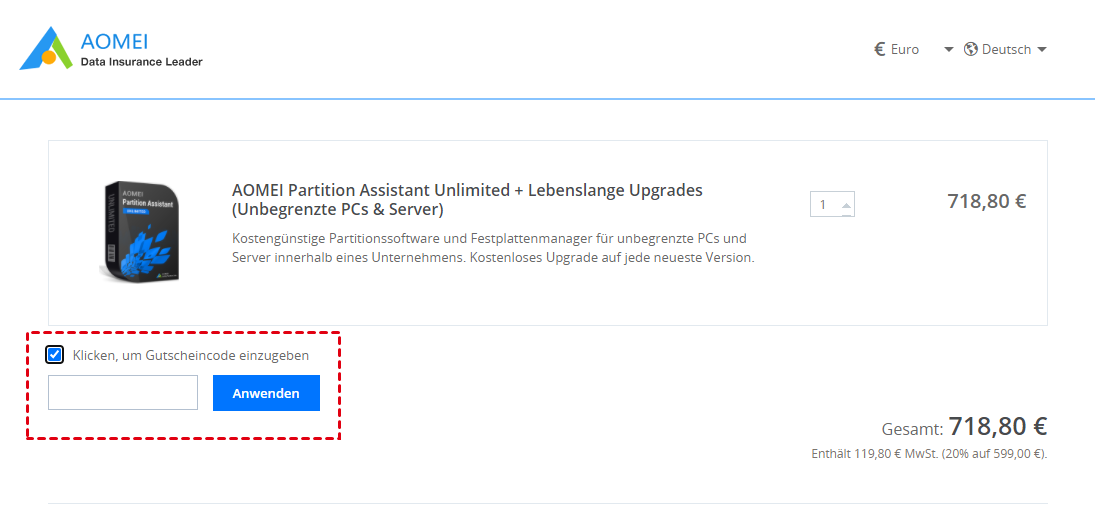Click the 'Data Insurance Leader' tagline

pos(142,62)
